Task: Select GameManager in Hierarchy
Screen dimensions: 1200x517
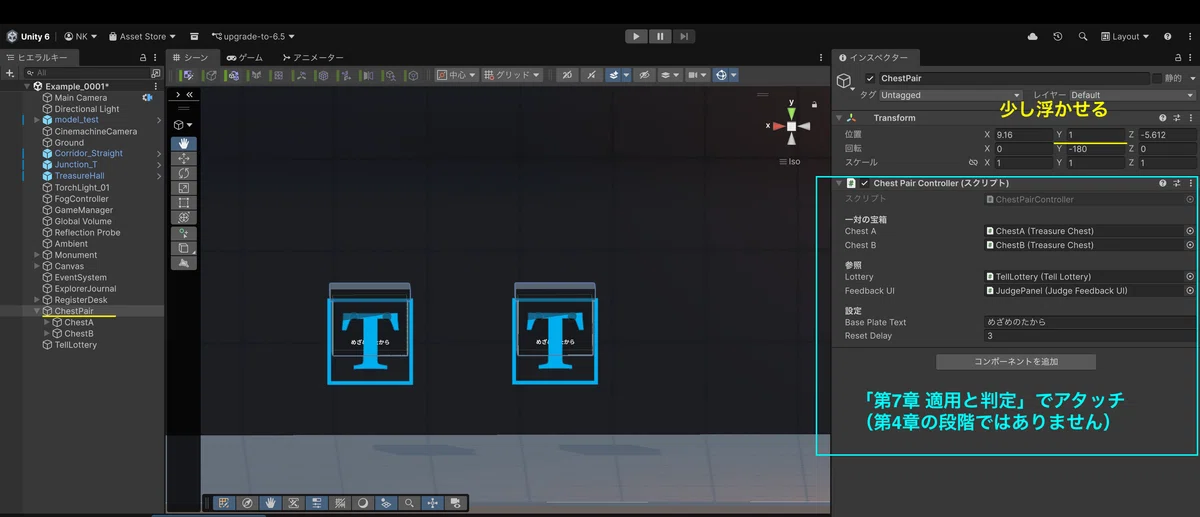Action: pyautogui.click(x=84, y=210)
